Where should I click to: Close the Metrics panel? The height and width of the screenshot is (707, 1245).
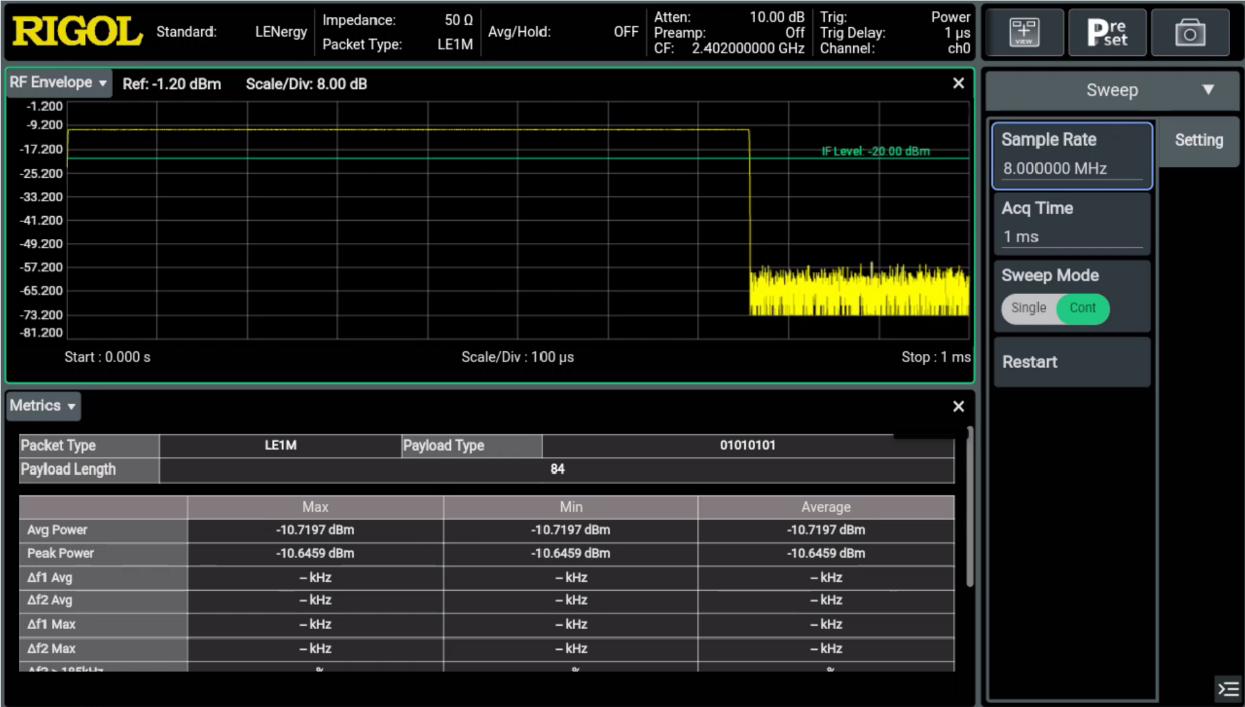tap(958, 406)
